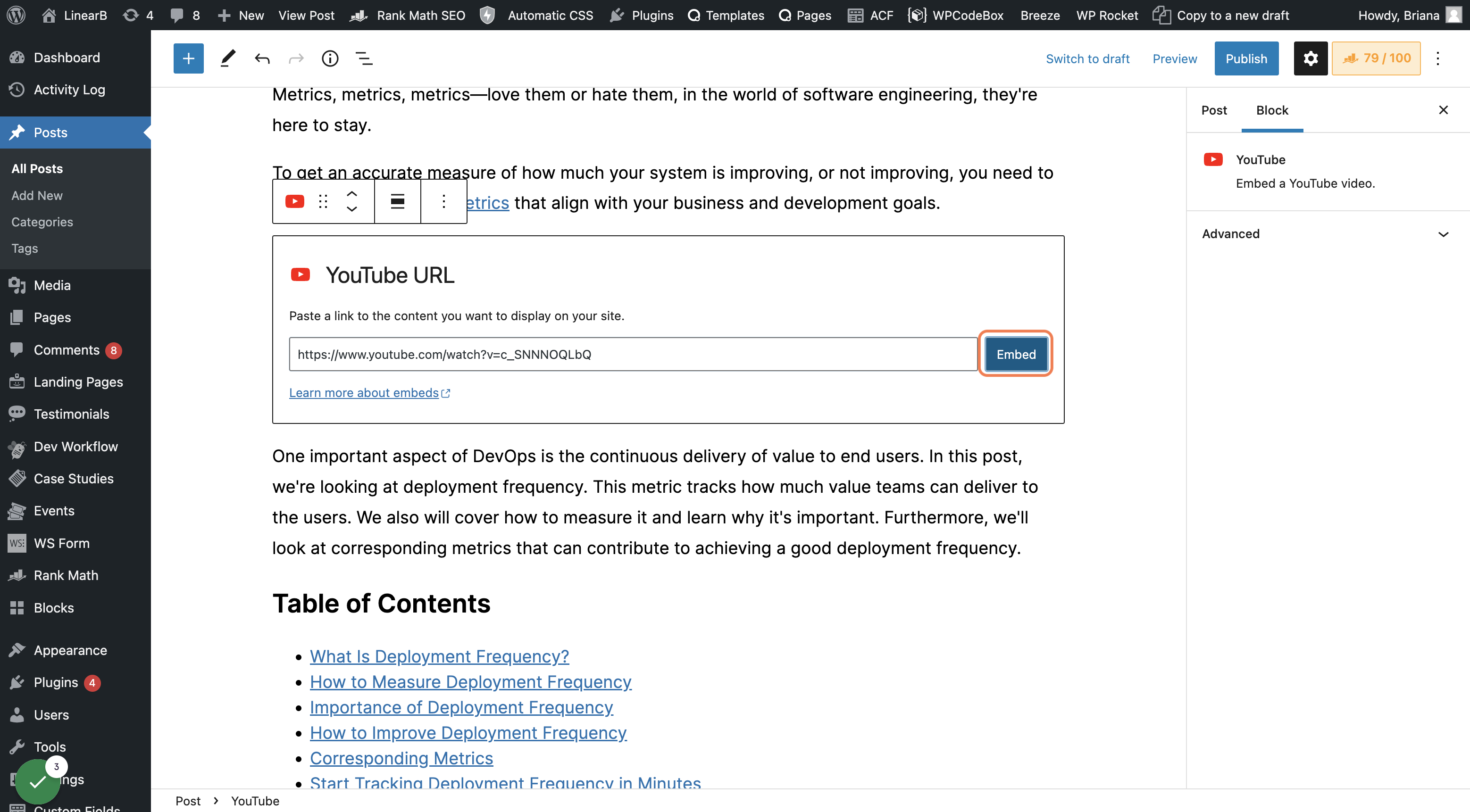Open Automatic CSS in admin bar
Viewport: 1470px width, 812px height.
point(536,15)
